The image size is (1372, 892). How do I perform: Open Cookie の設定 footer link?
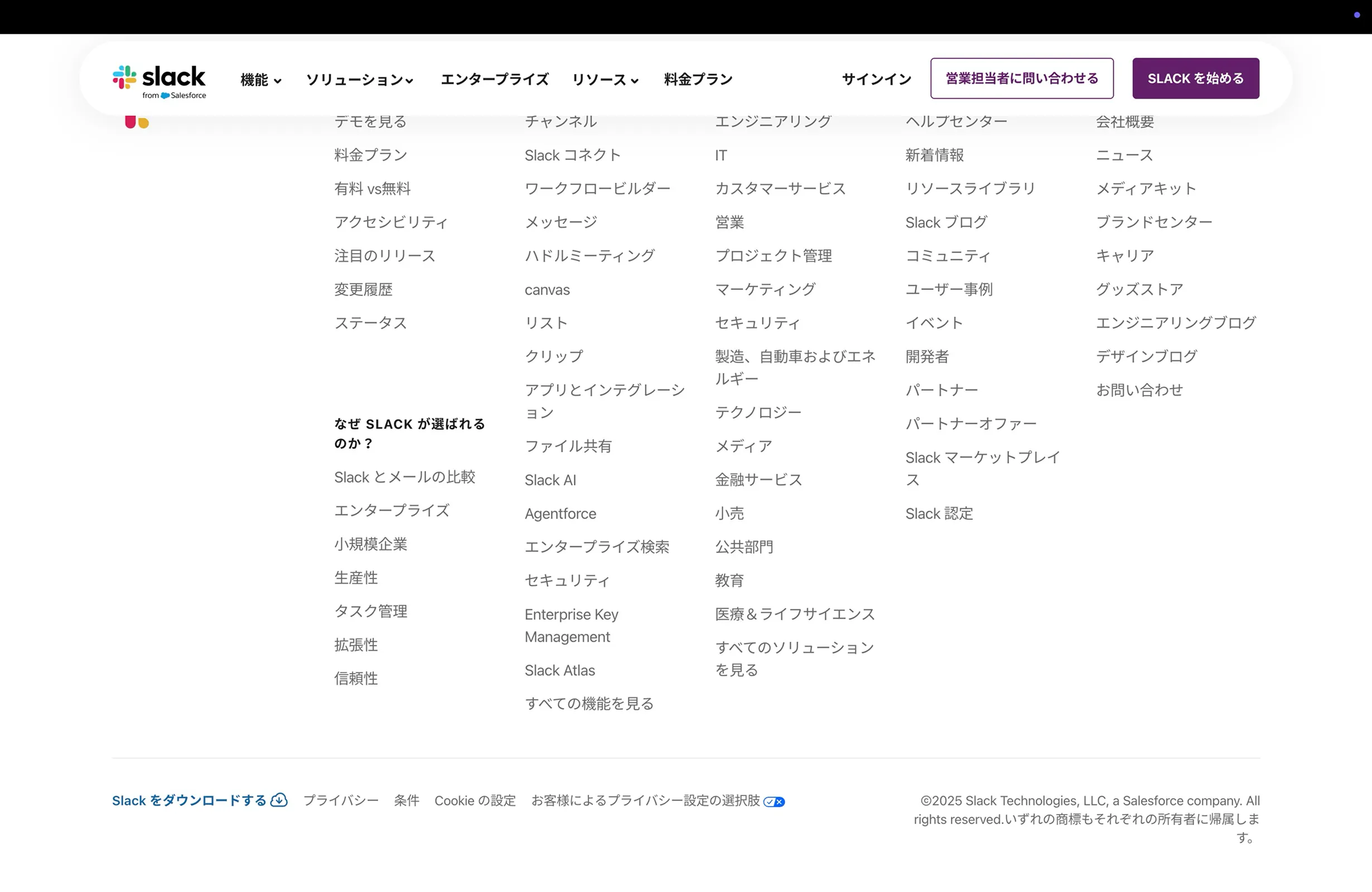coord(475,801)
